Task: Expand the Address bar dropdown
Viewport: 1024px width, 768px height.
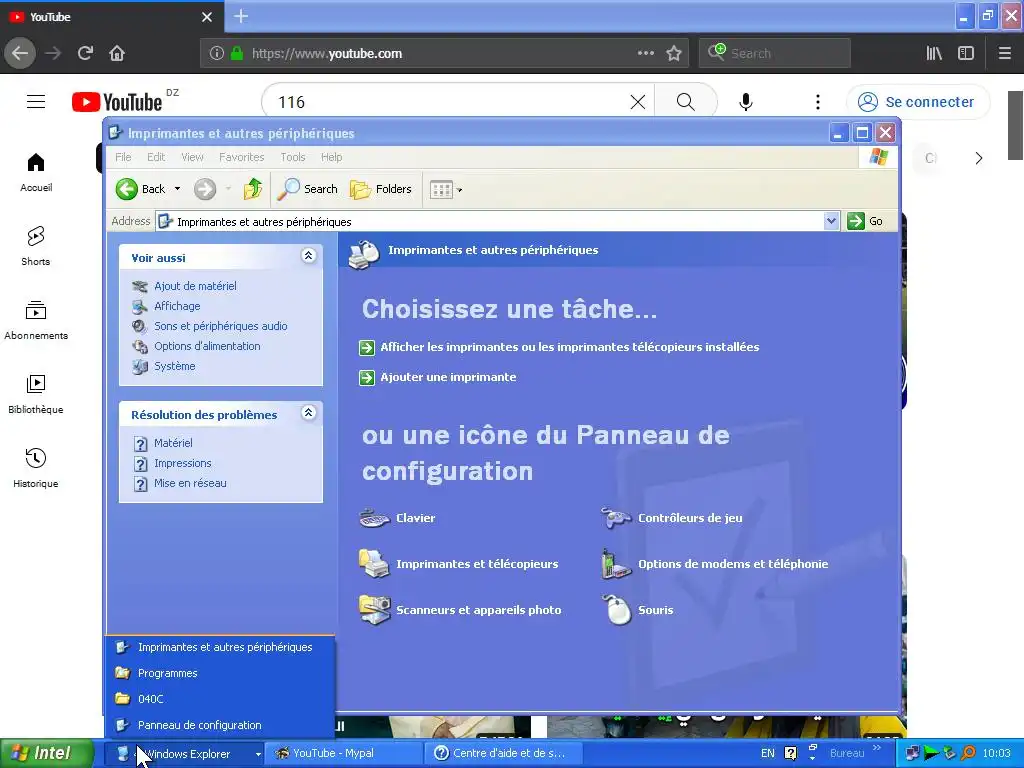Action: [831, 221]
